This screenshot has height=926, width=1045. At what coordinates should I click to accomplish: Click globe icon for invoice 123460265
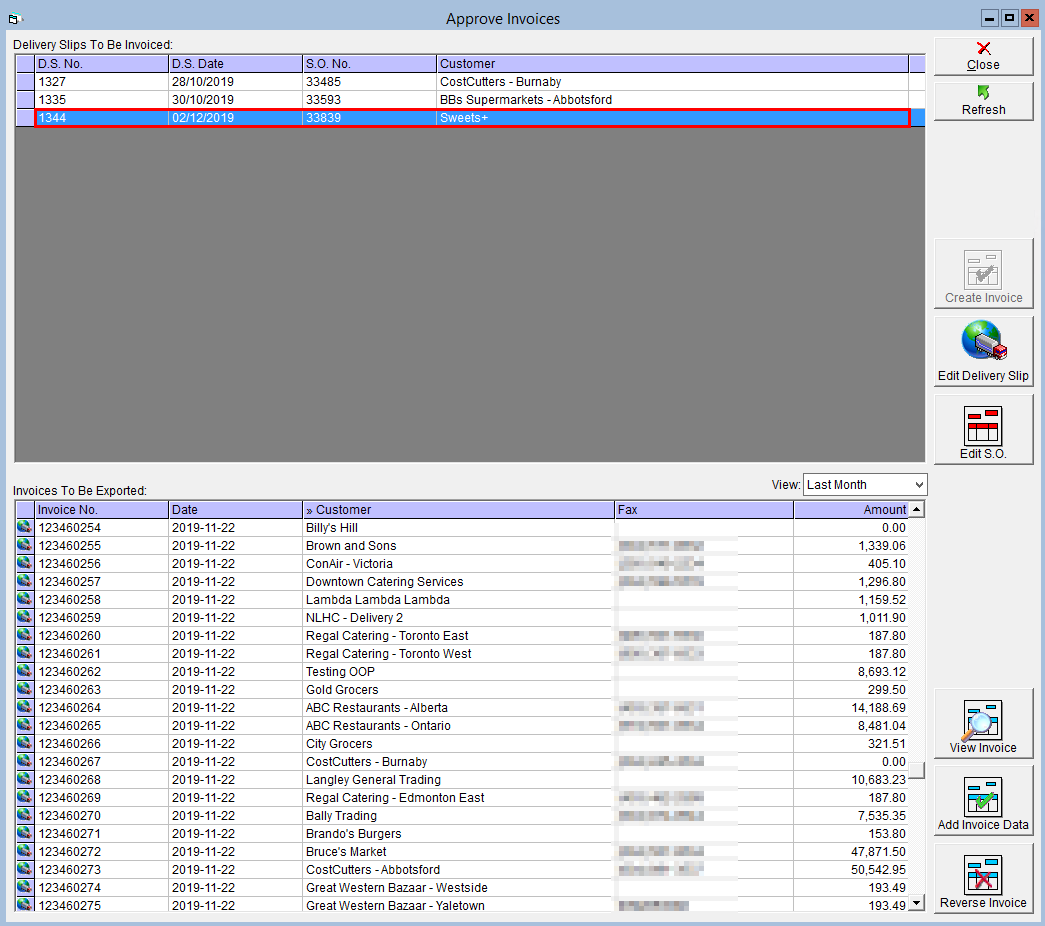point(25,725)
